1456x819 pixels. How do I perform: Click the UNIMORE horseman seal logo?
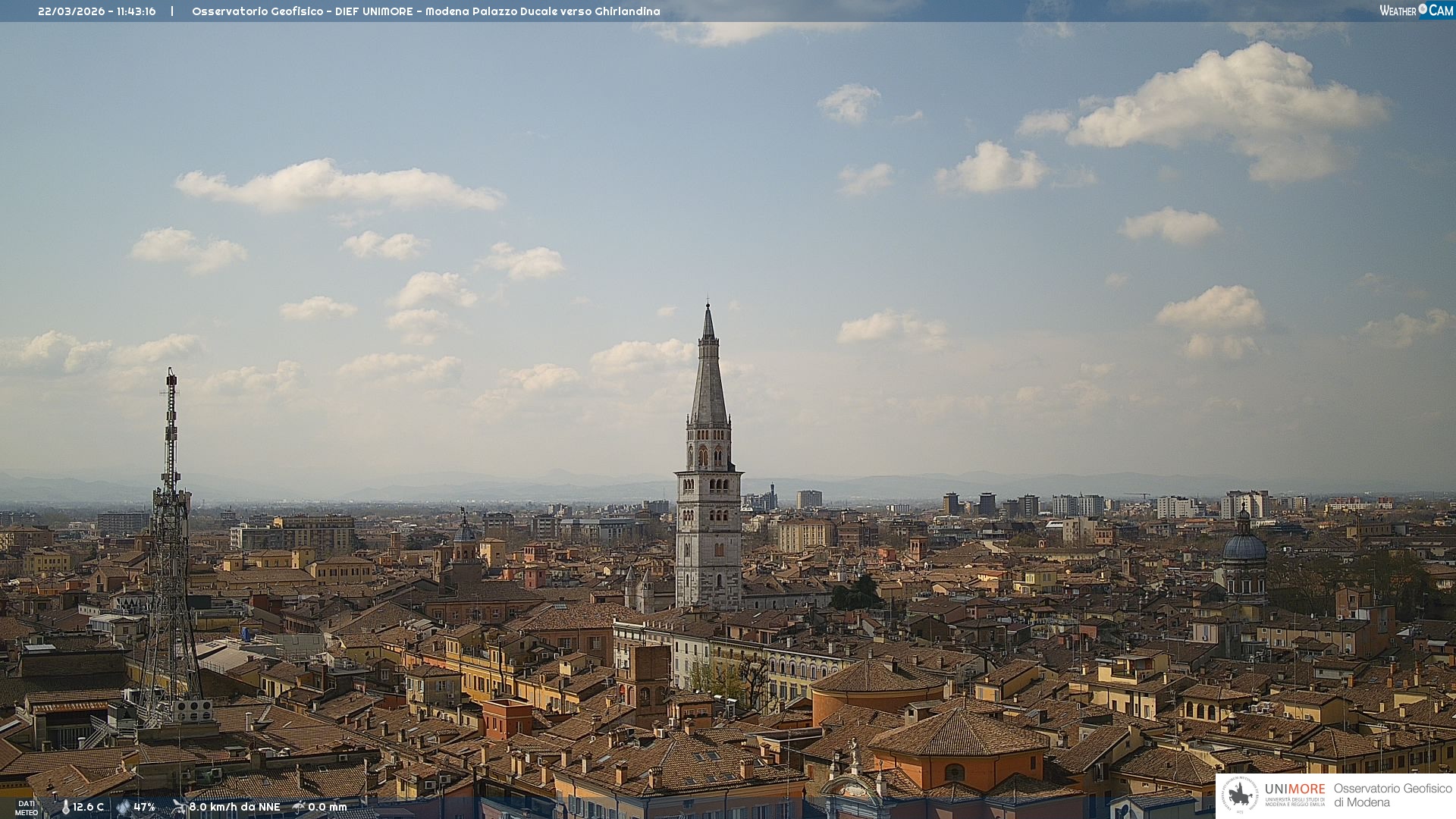pyautogui.click(x=1241, y=795)
